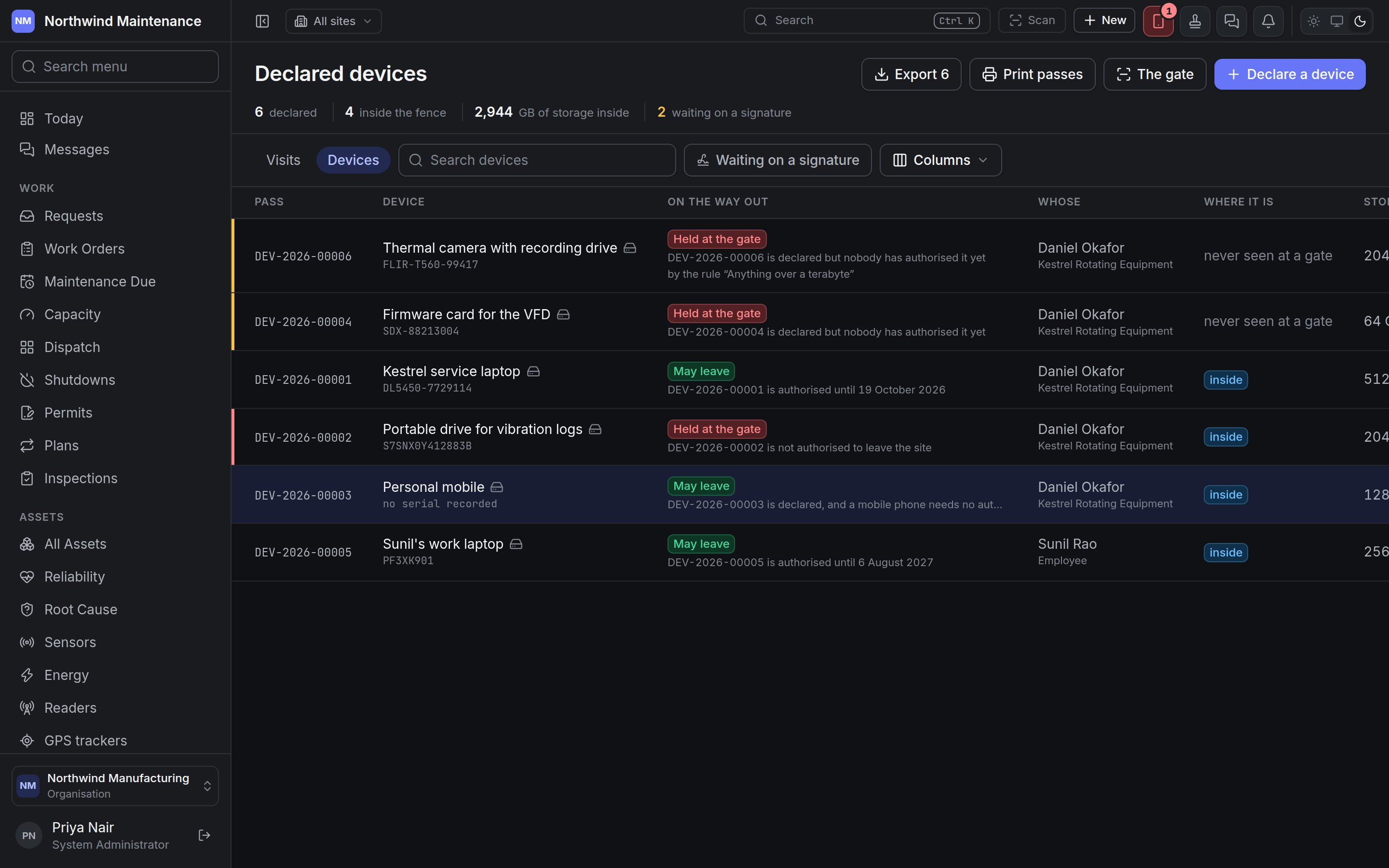The image size is (1389, 868).
Task: Click inside badge on Personal mobile row
Action: click(x=1226, y=495)
